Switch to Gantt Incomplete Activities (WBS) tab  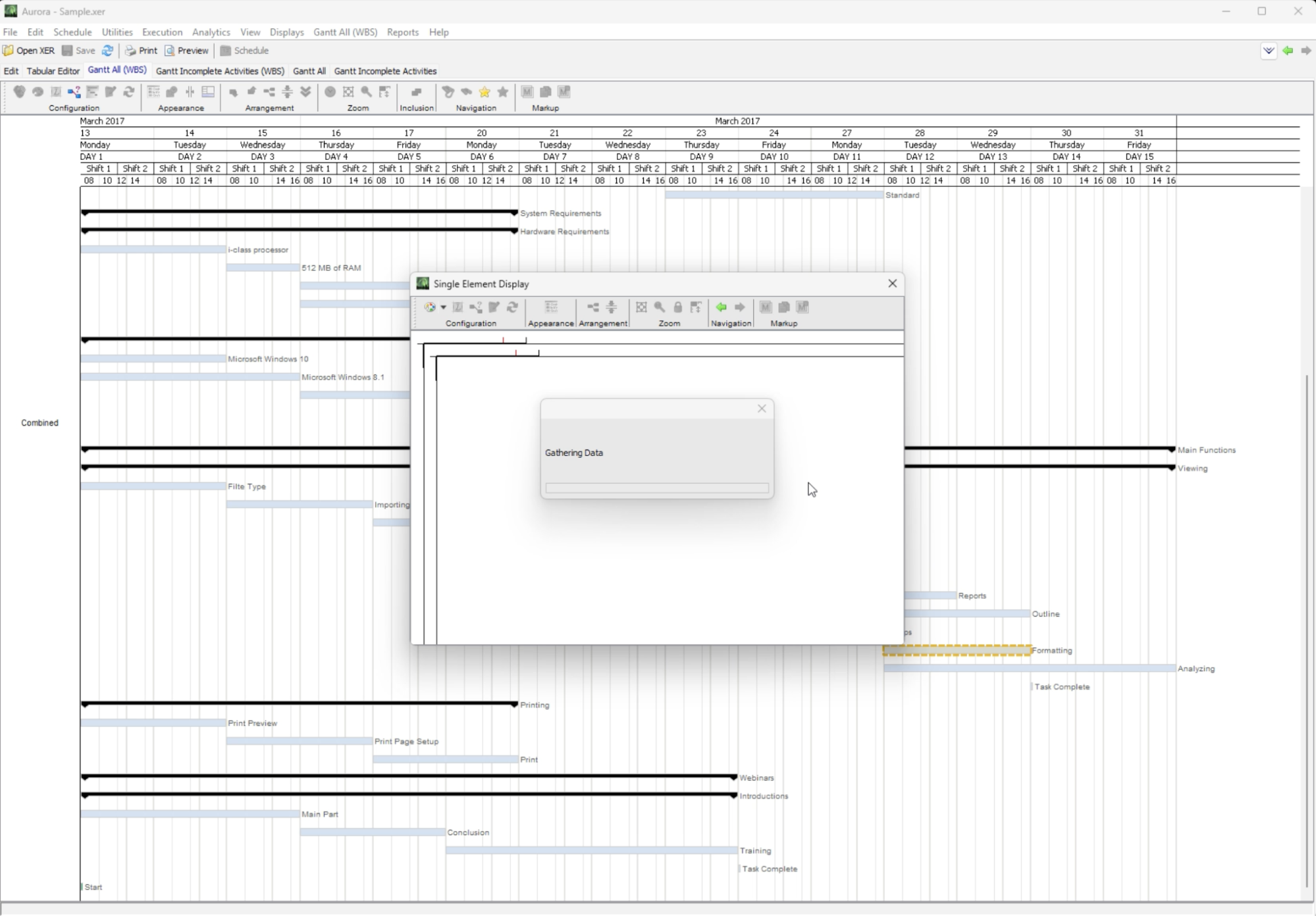point(220,71)
